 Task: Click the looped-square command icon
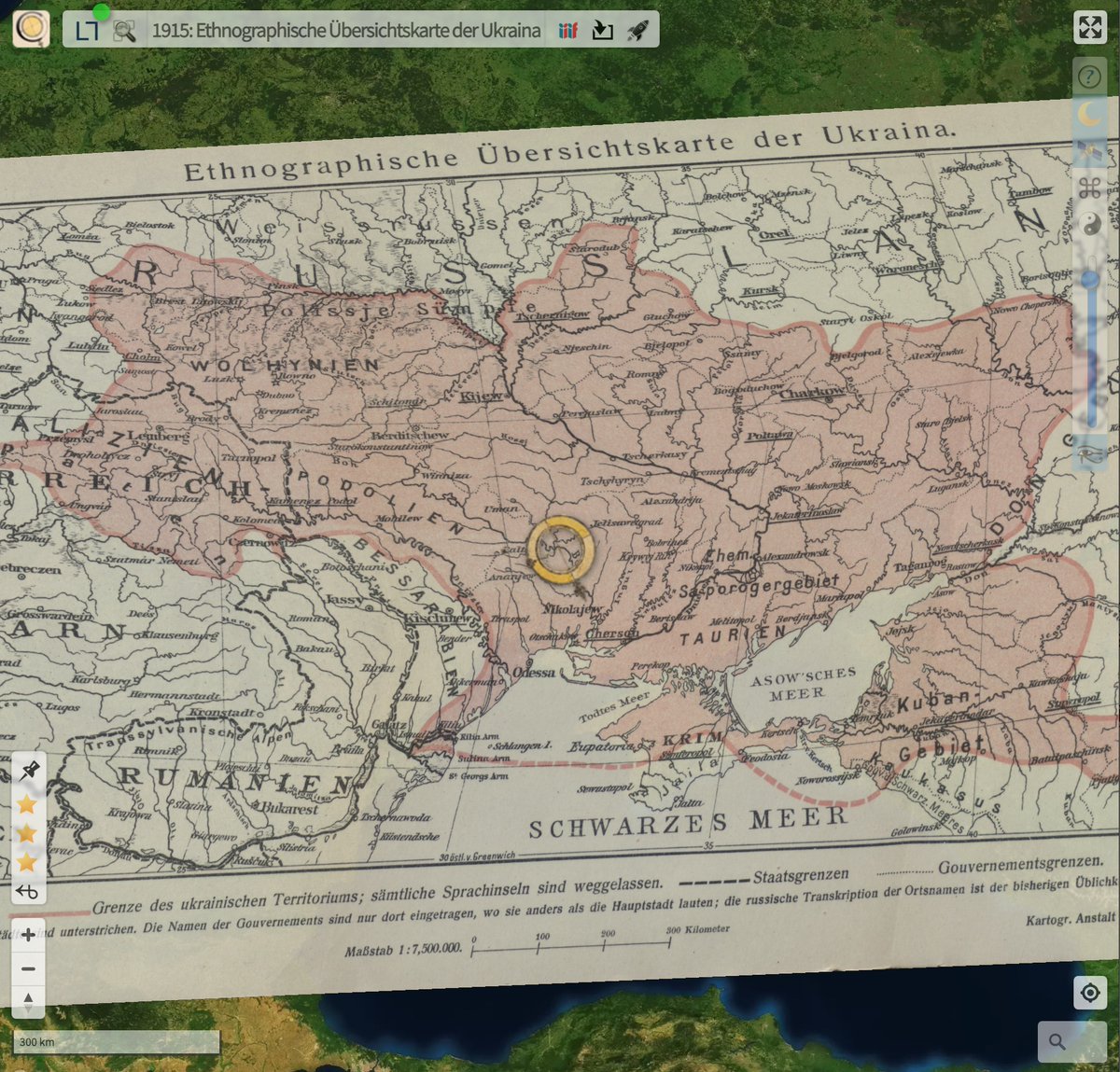point(1089,188)
